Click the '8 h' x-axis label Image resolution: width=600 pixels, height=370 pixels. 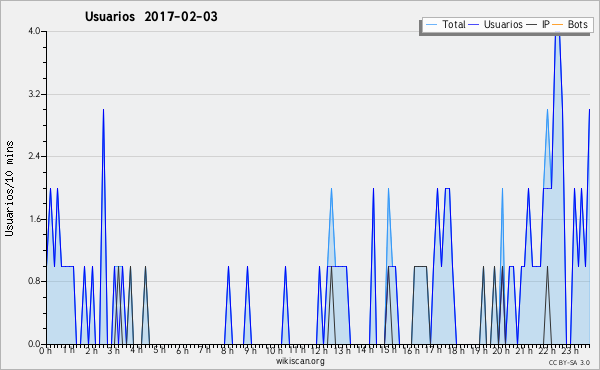(227, 350)
